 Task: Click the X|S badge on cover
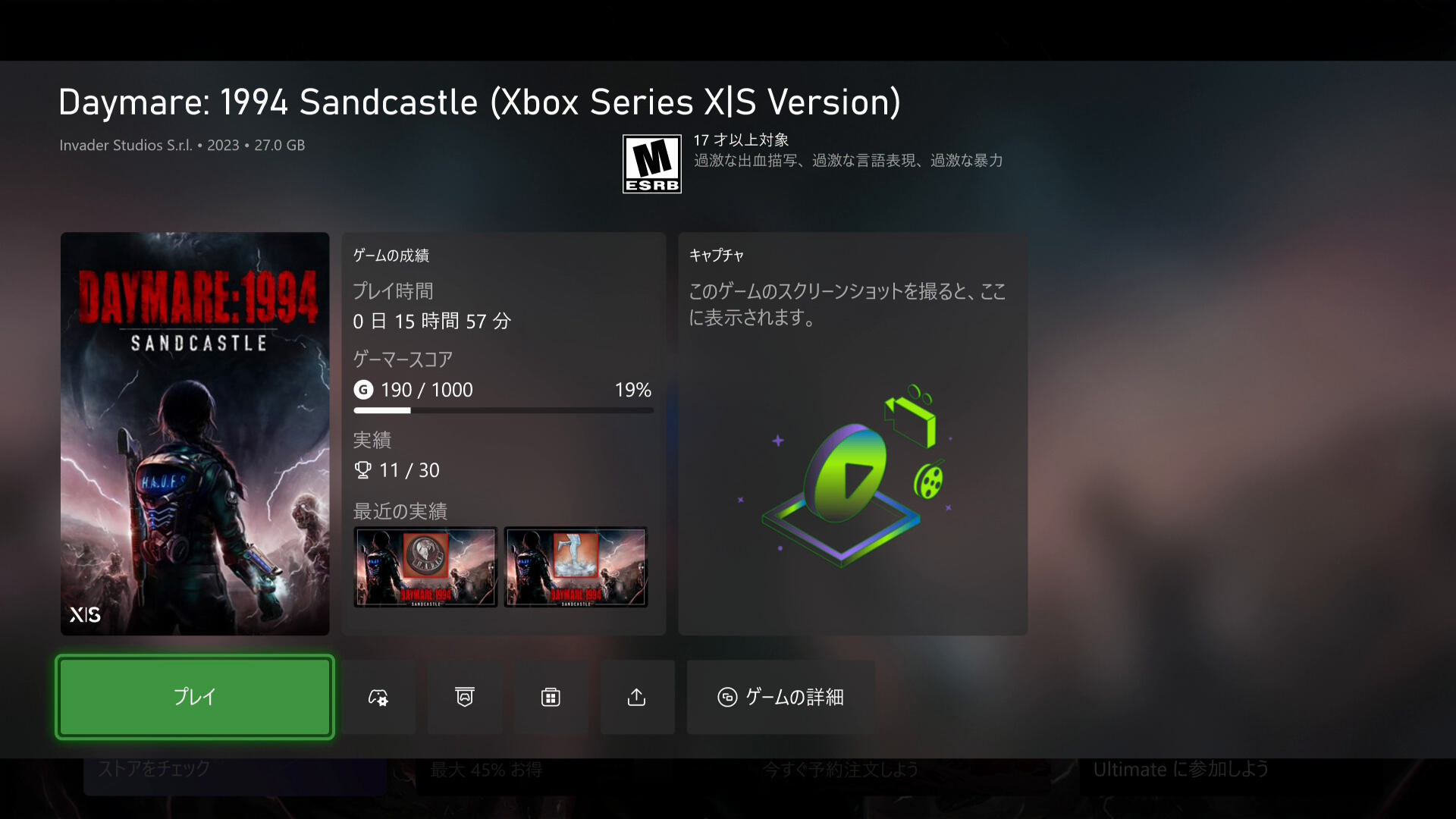tap(85, 614)
